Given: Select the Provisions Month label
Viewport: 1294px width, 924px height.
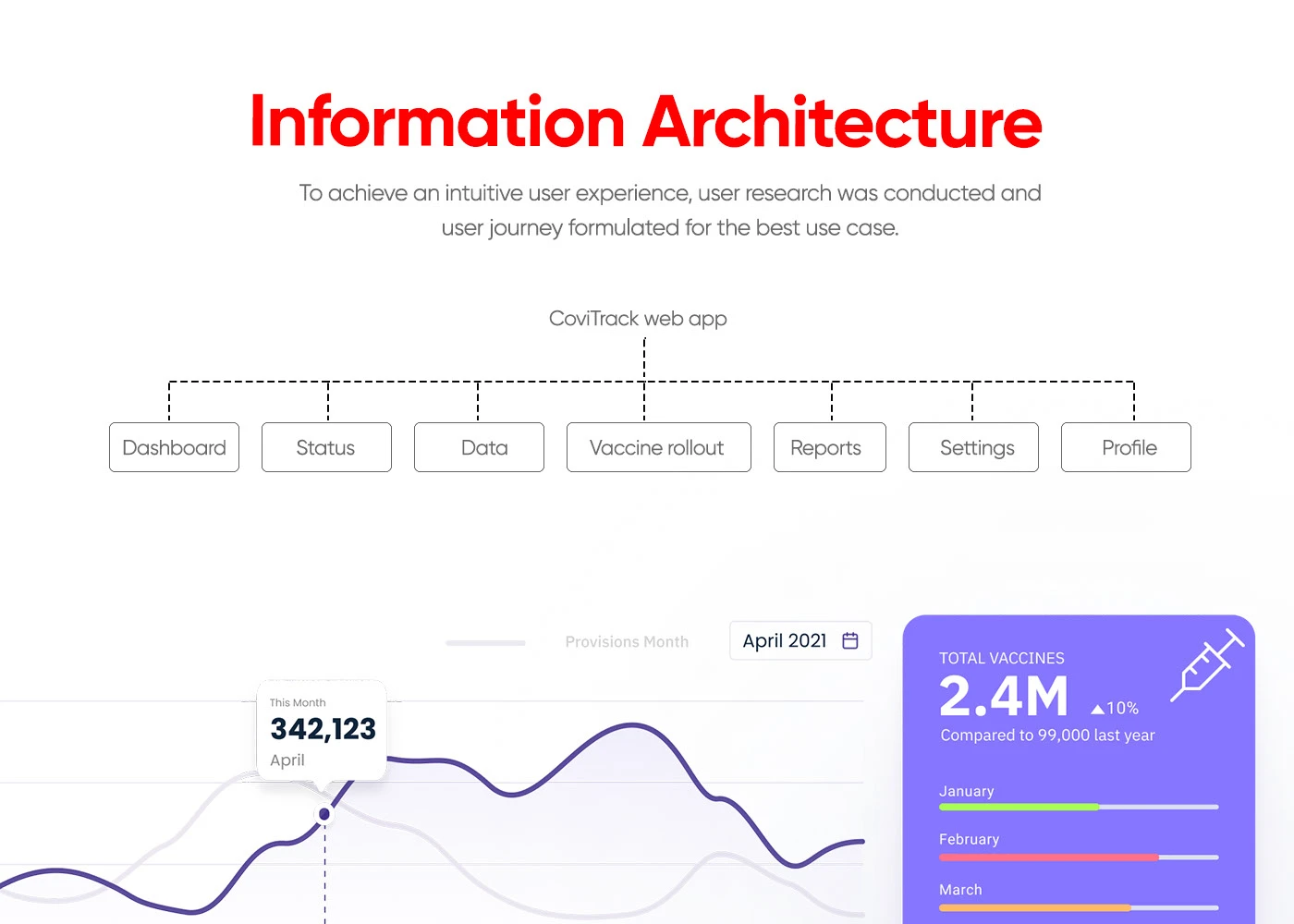Looking at the screenshot, I should [627, 641].
